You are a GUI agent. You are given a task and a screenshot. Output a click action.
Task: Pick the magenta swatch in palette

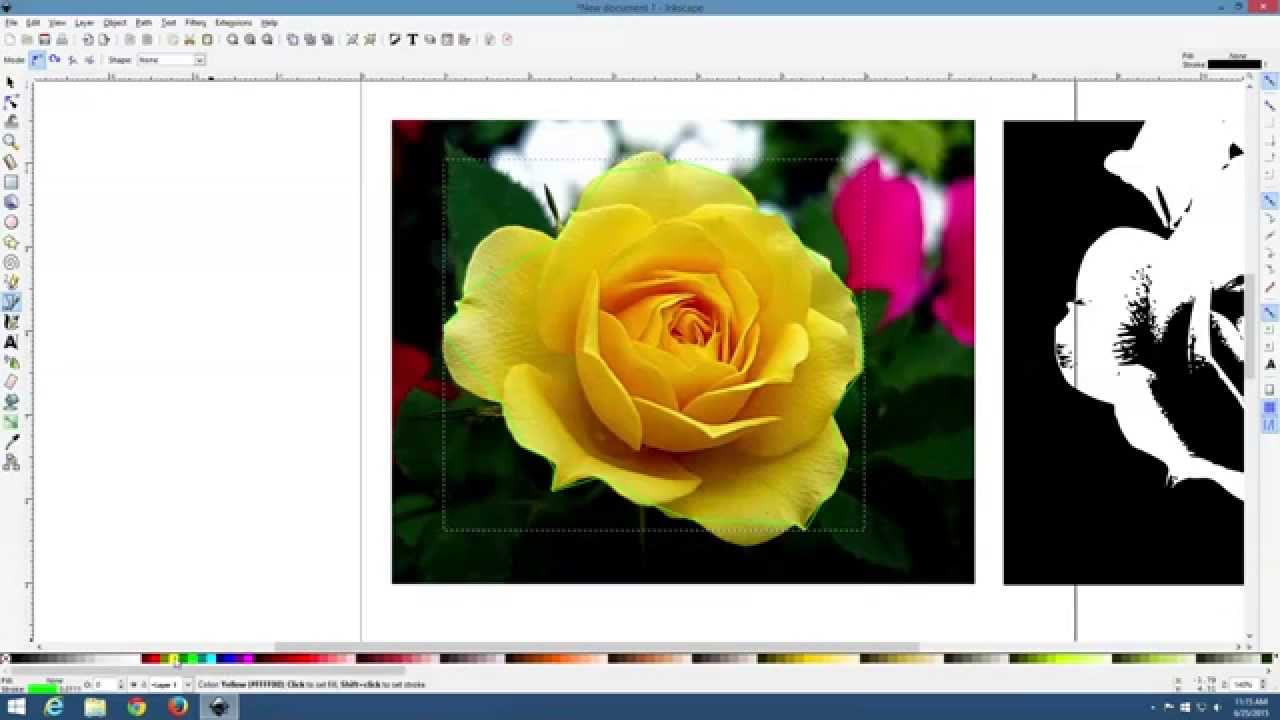248,659
